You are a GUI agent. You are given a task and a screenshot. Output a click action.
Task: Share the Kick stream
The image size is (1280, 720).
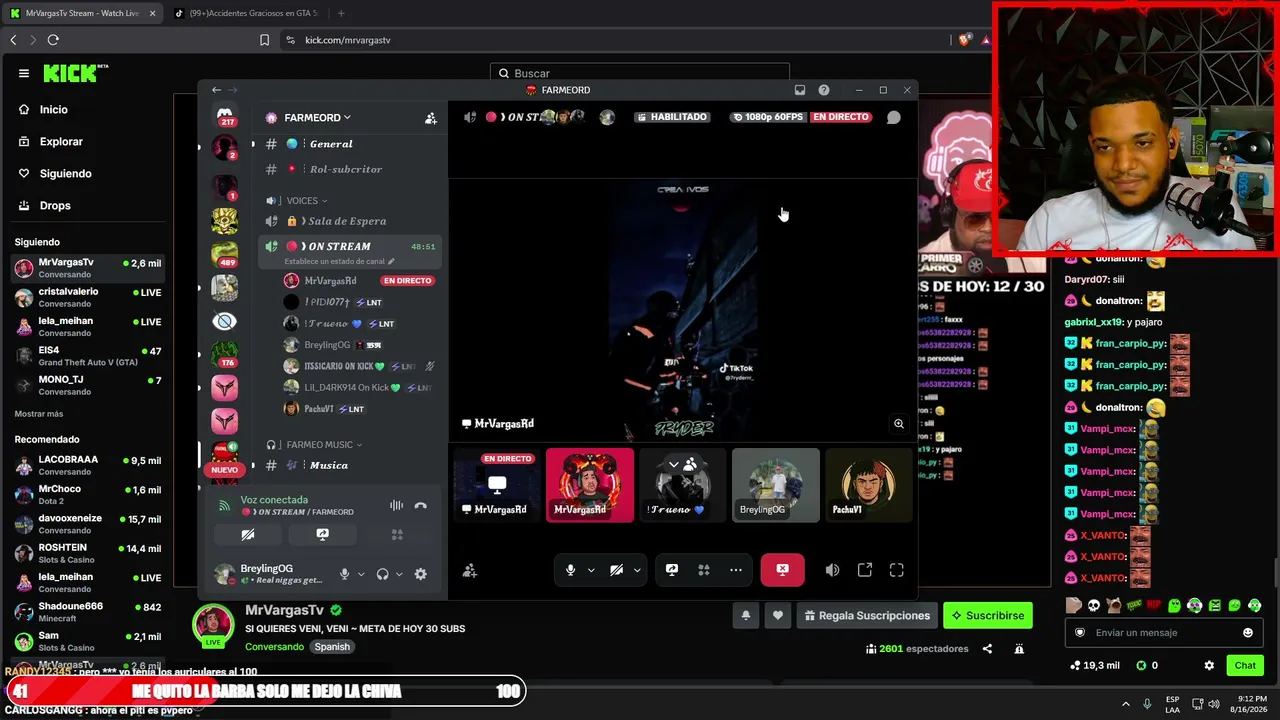coord(988,649)
